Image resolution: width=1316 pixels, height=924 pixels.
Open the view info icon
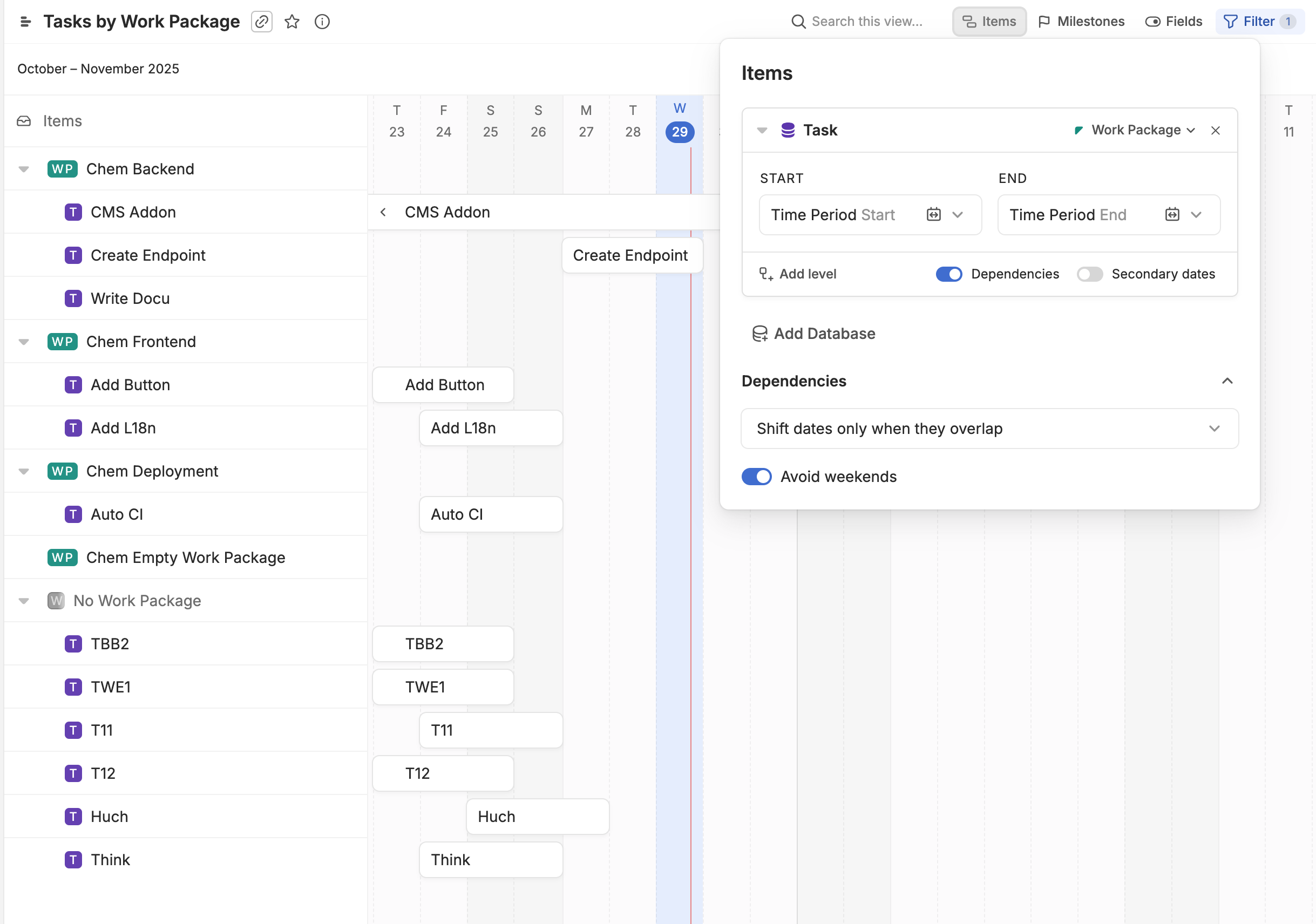322,22
